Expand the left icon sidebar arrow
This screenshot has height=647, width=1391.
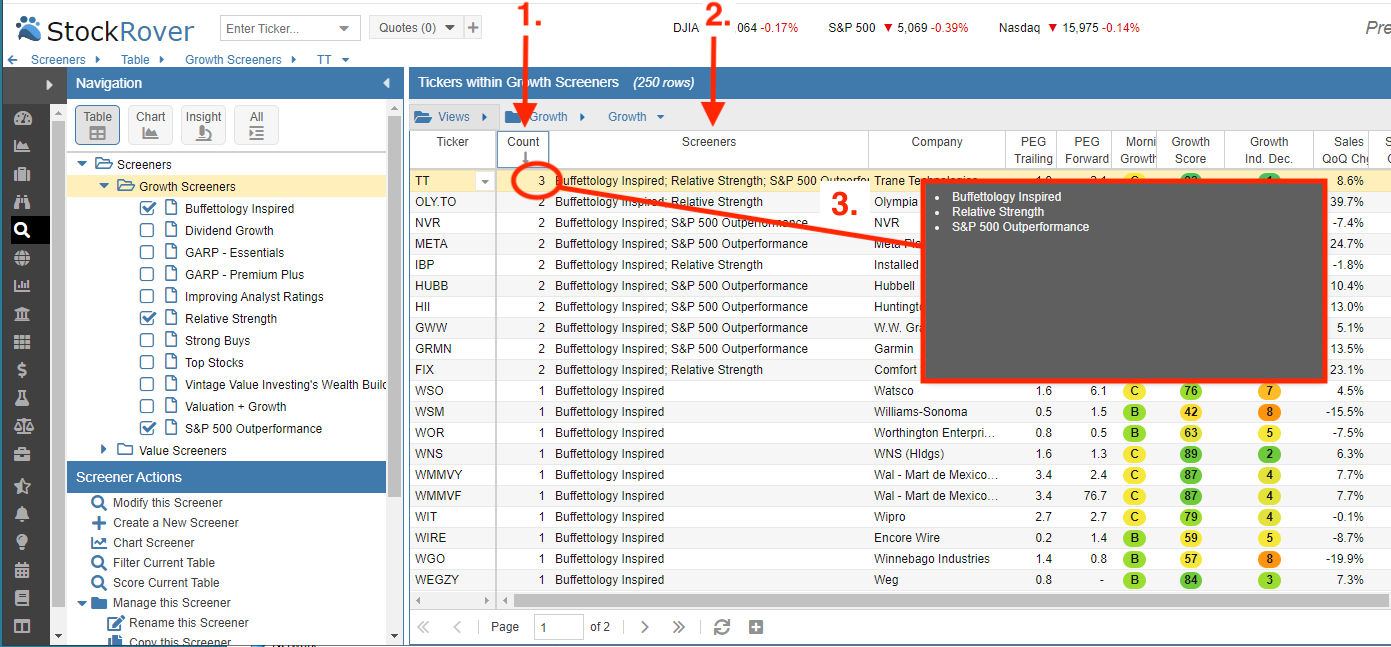(49, 85)
